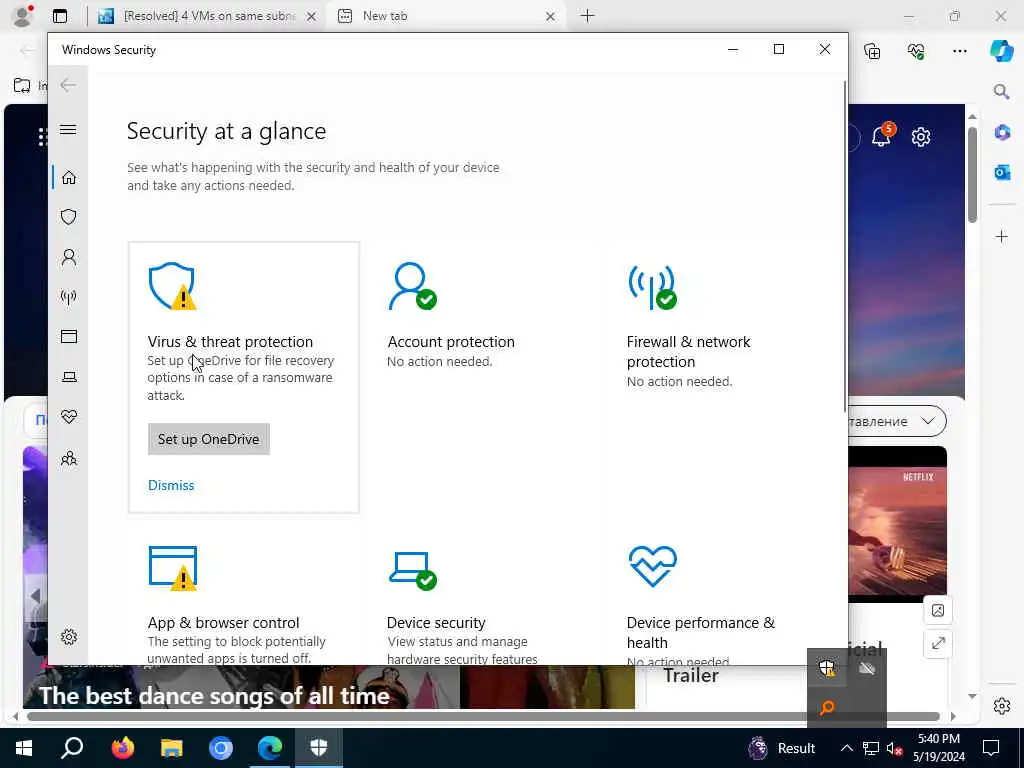1024x768 pixels.
Task: Click the expand arrows button on page
Action: pos(938,643)
